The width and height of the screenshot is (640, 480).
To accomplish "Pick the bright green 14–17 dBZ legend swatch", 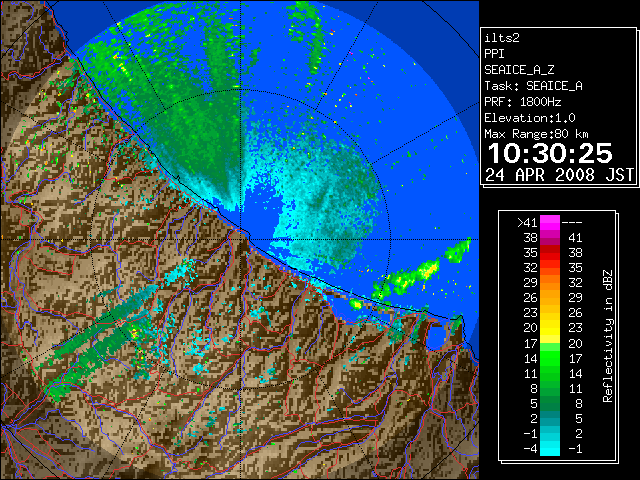I will (x=550, y=358).
